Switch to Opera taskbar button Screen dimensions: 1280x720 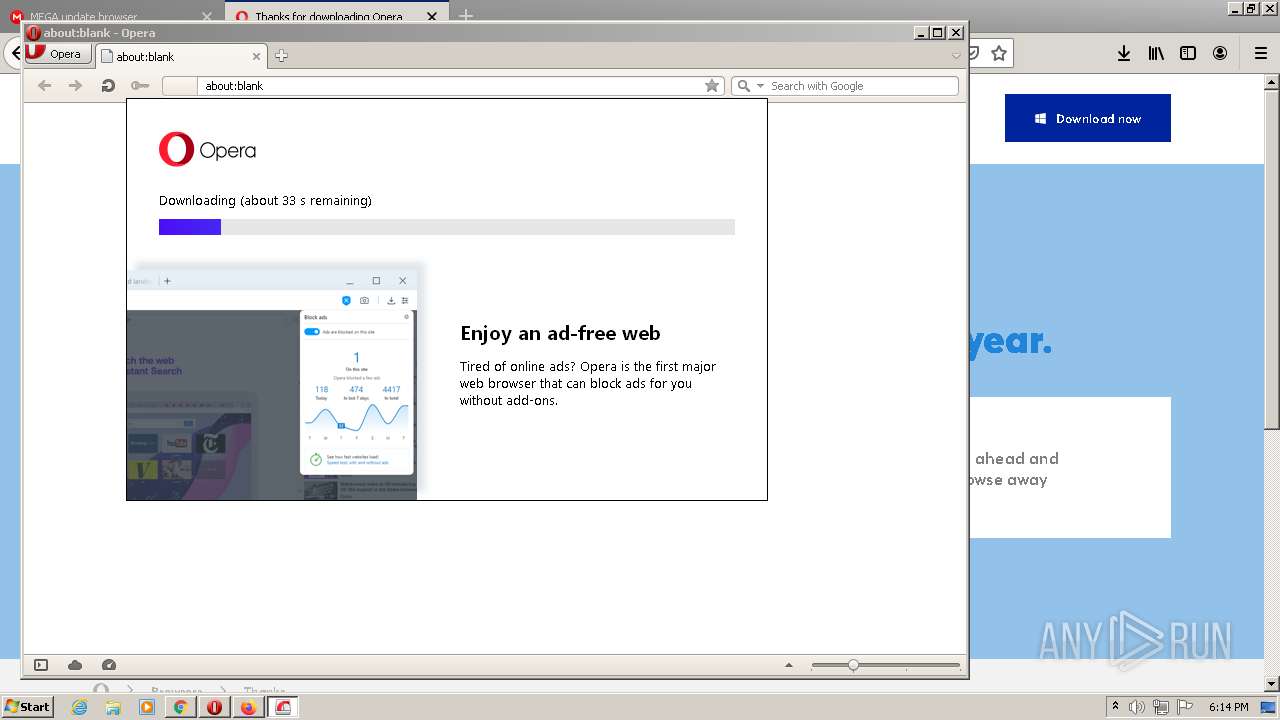214,707
